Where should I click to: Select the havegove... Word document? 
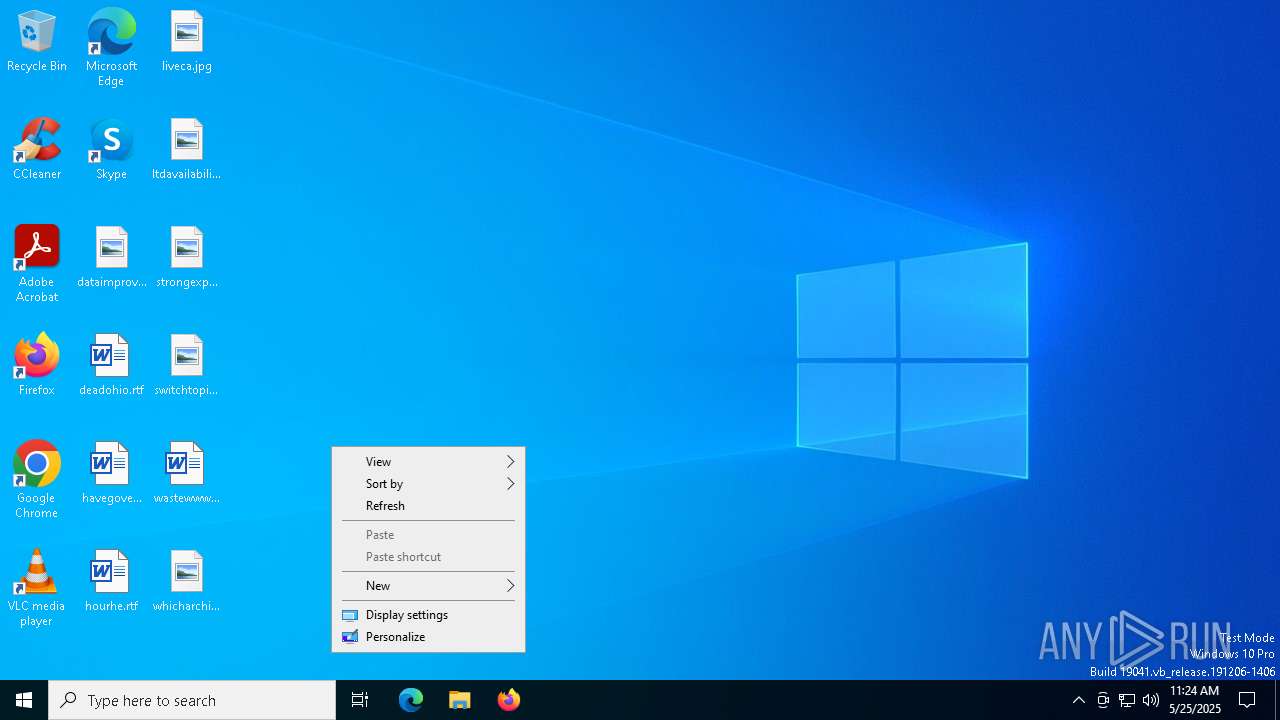[x=111, y=474]
